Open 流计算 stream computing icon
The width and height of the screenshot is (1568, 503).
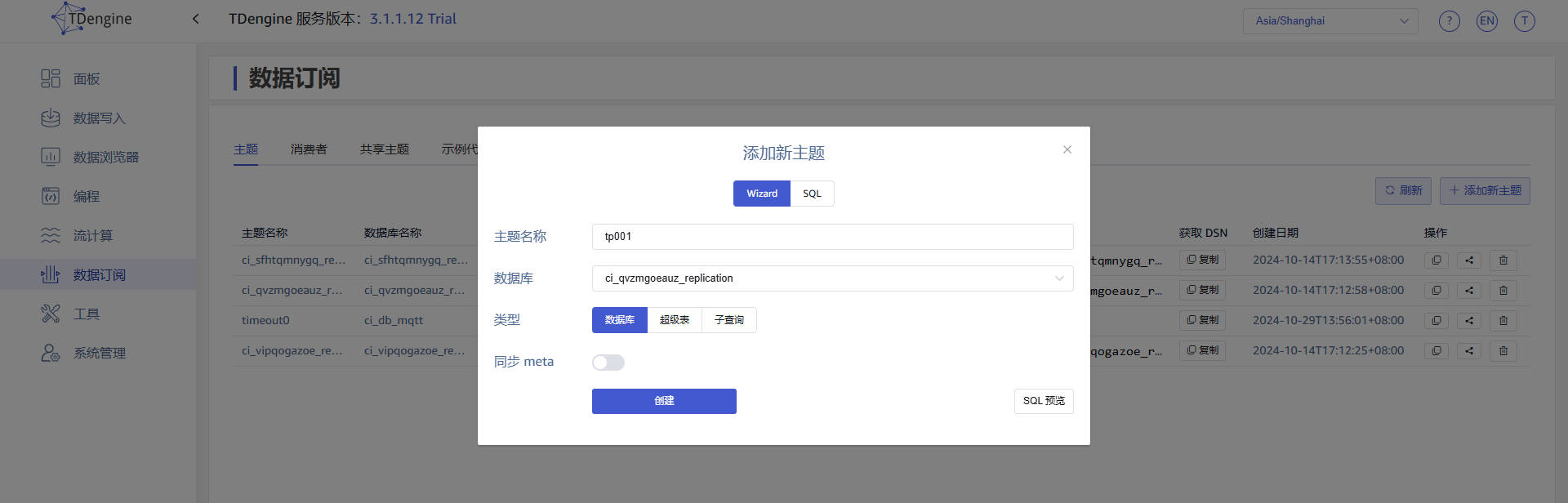(51, 235)
